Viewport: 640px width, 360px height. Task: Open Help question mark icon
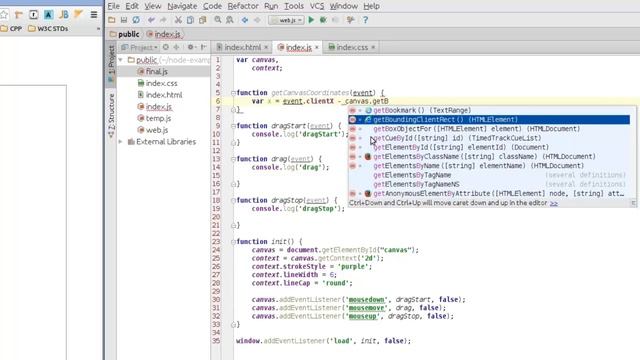365,20
